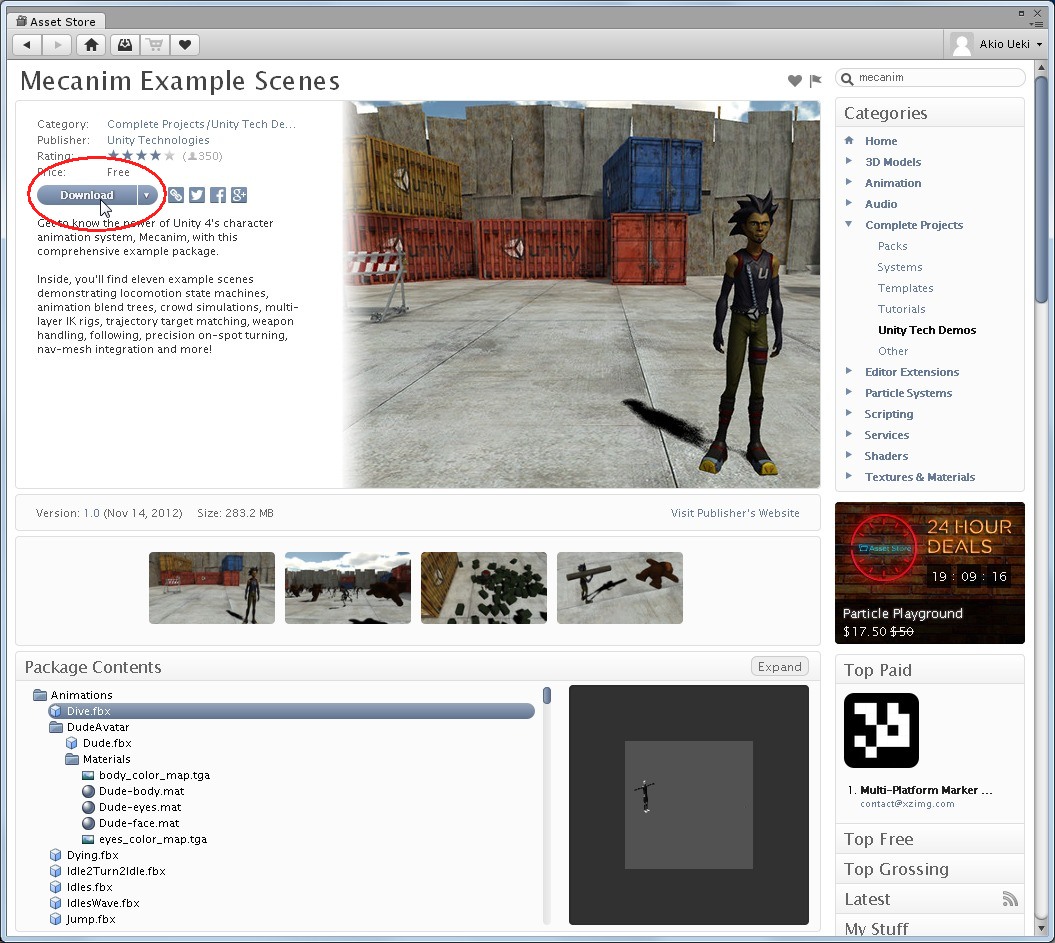Collapse the Complete Projects category
Image resolution: width=1055 pixels, height=943 pixels.
point(849,225)
